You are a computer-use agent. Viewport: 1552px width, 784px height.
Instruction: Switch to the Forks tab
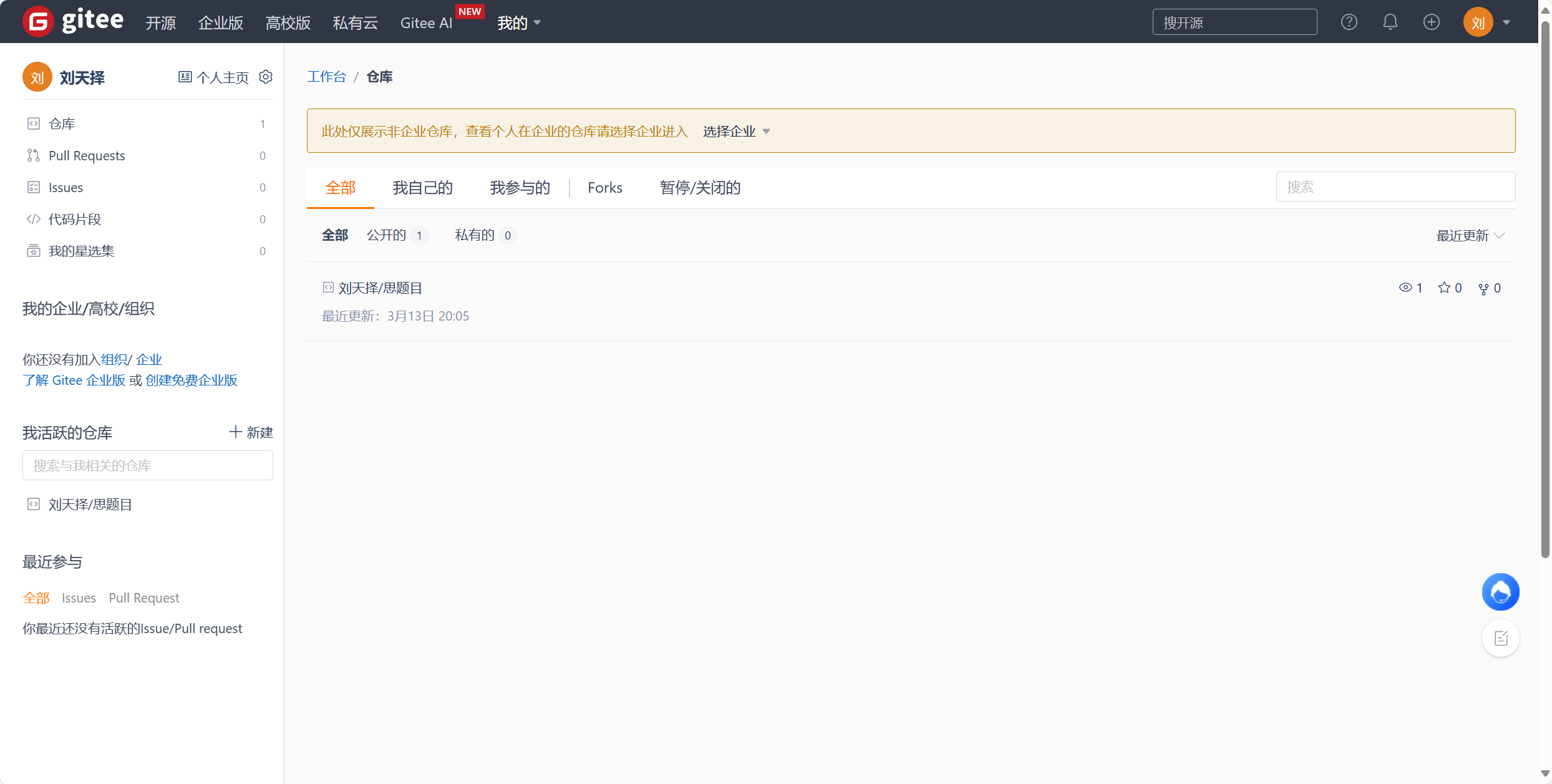click(604, 188)
